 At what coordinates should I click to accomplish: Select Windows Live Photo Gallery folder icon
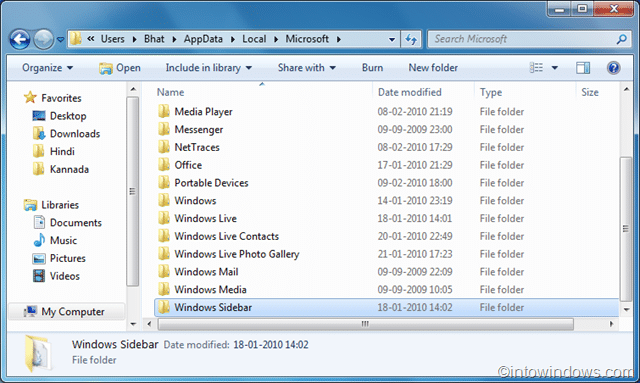164,254
